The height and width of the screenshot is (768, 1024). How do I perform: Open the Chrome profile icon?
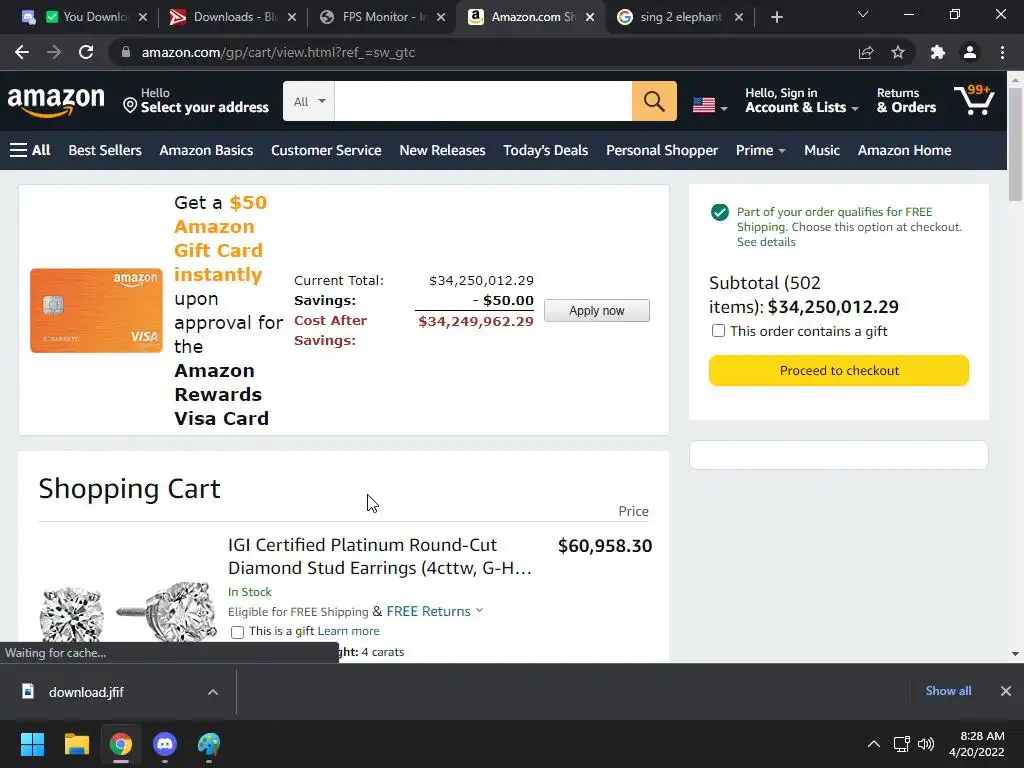(970, 52)
